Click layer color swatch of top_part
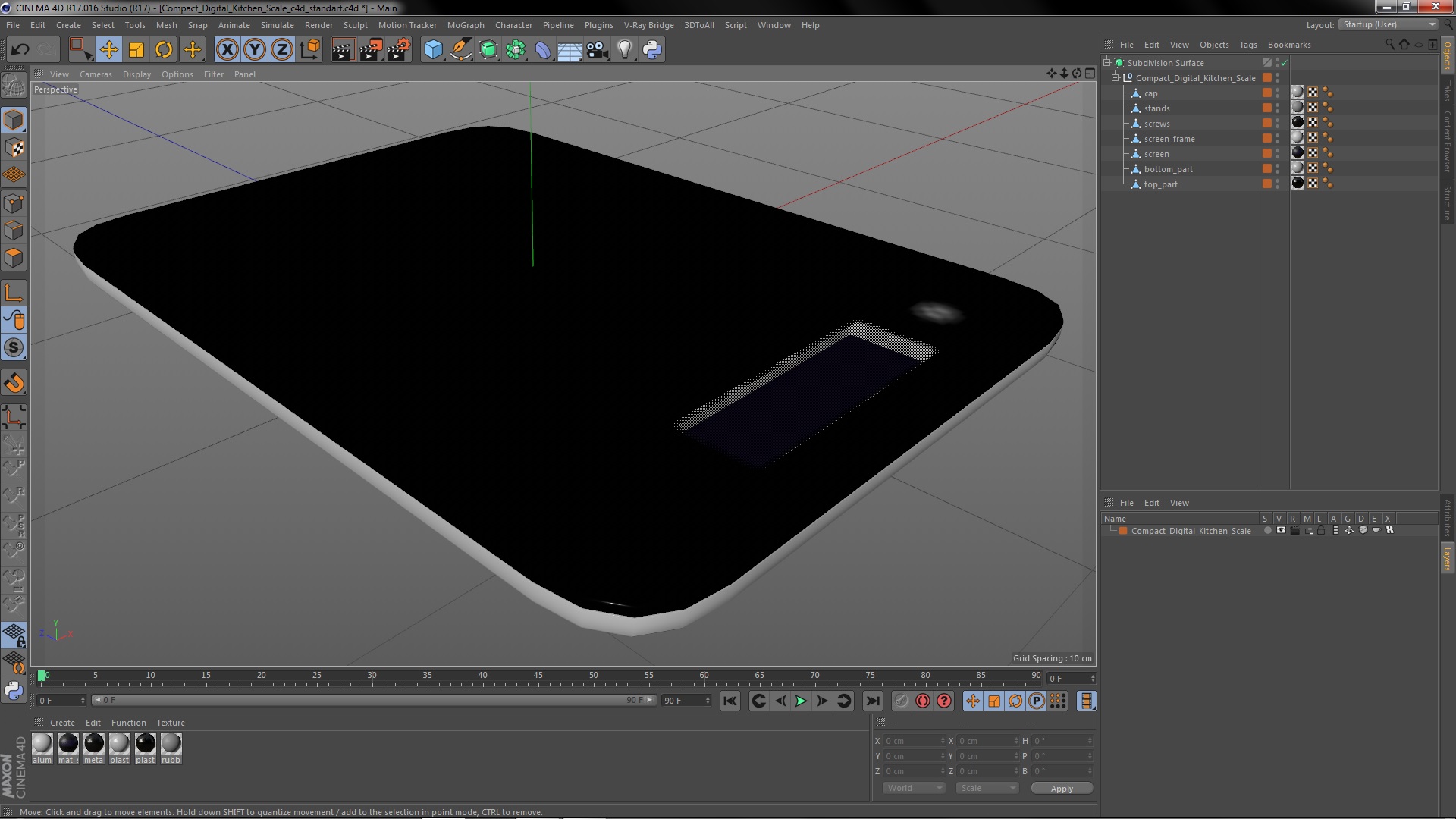1456x819 pixels. pyautogui.click(x=1266, y=184)
